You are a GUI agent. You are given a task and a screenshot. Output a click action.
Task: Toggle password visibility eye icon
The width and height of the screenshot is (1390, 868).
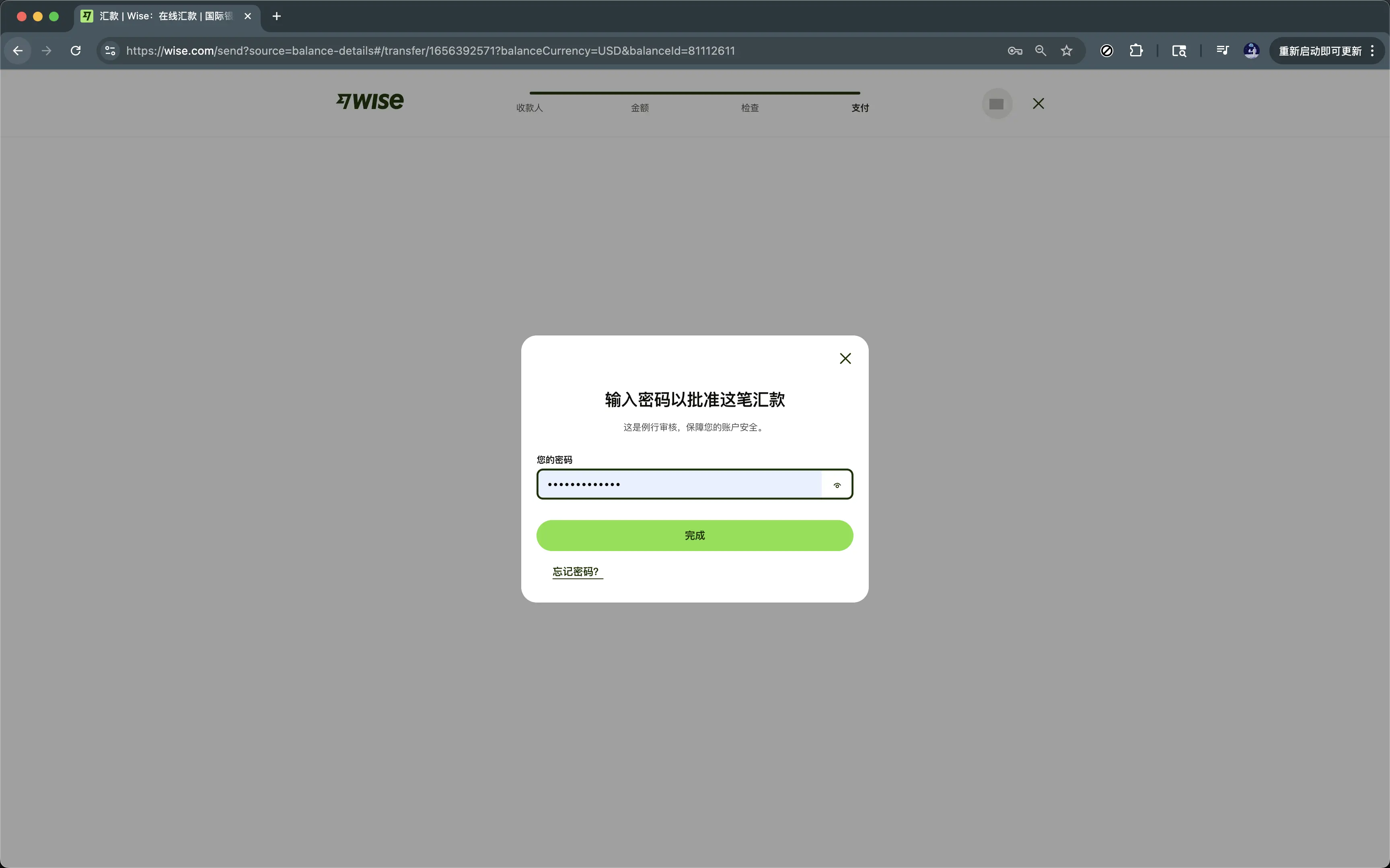837,485
